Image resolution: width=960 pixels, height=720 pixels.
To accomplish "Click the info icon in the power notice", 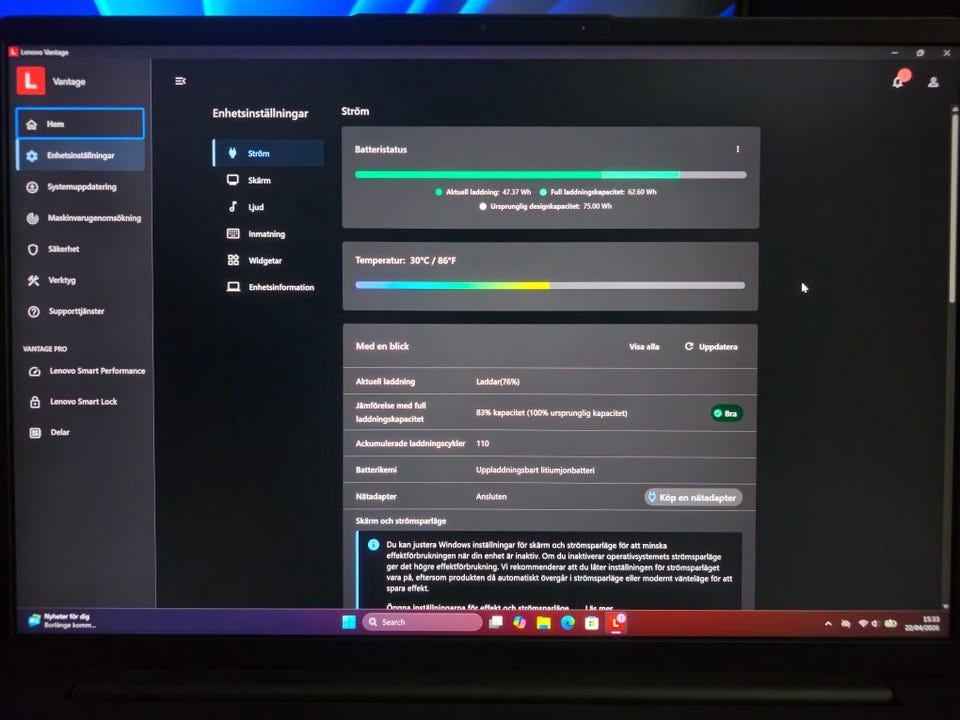I will pyautogui.click(x=373, y=545).
